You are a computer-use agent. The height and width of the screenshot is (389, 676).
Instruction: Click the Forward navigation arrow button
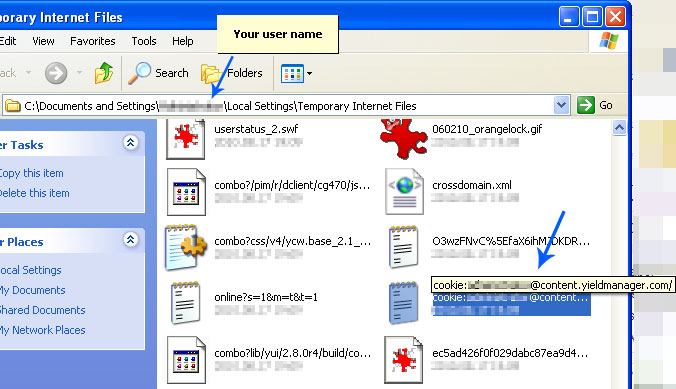click(x=56, y=73)
